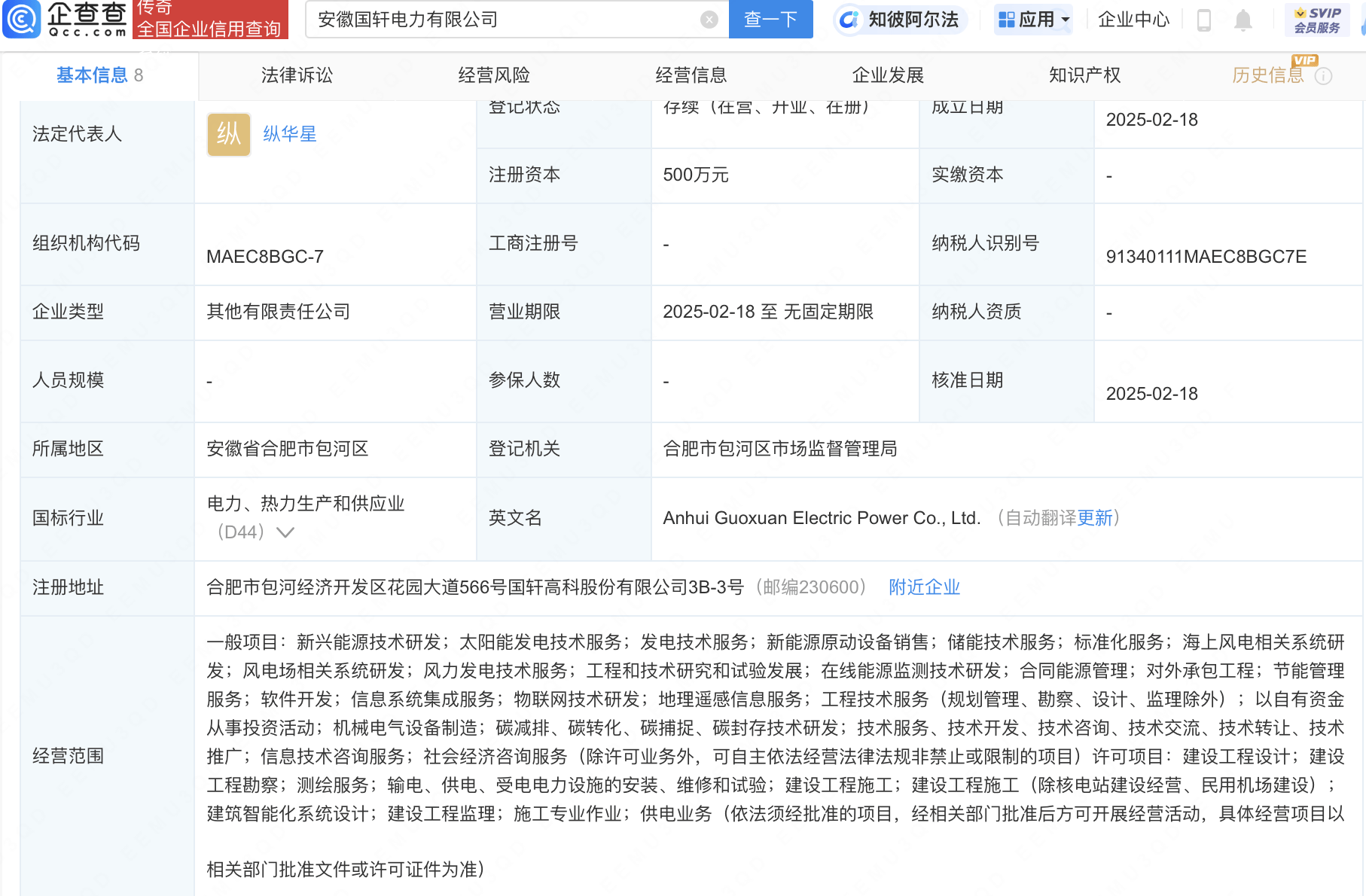Click info icon beside 历史信息
This screenshot has width=1366, height=896.
(x=1323, y=76)
